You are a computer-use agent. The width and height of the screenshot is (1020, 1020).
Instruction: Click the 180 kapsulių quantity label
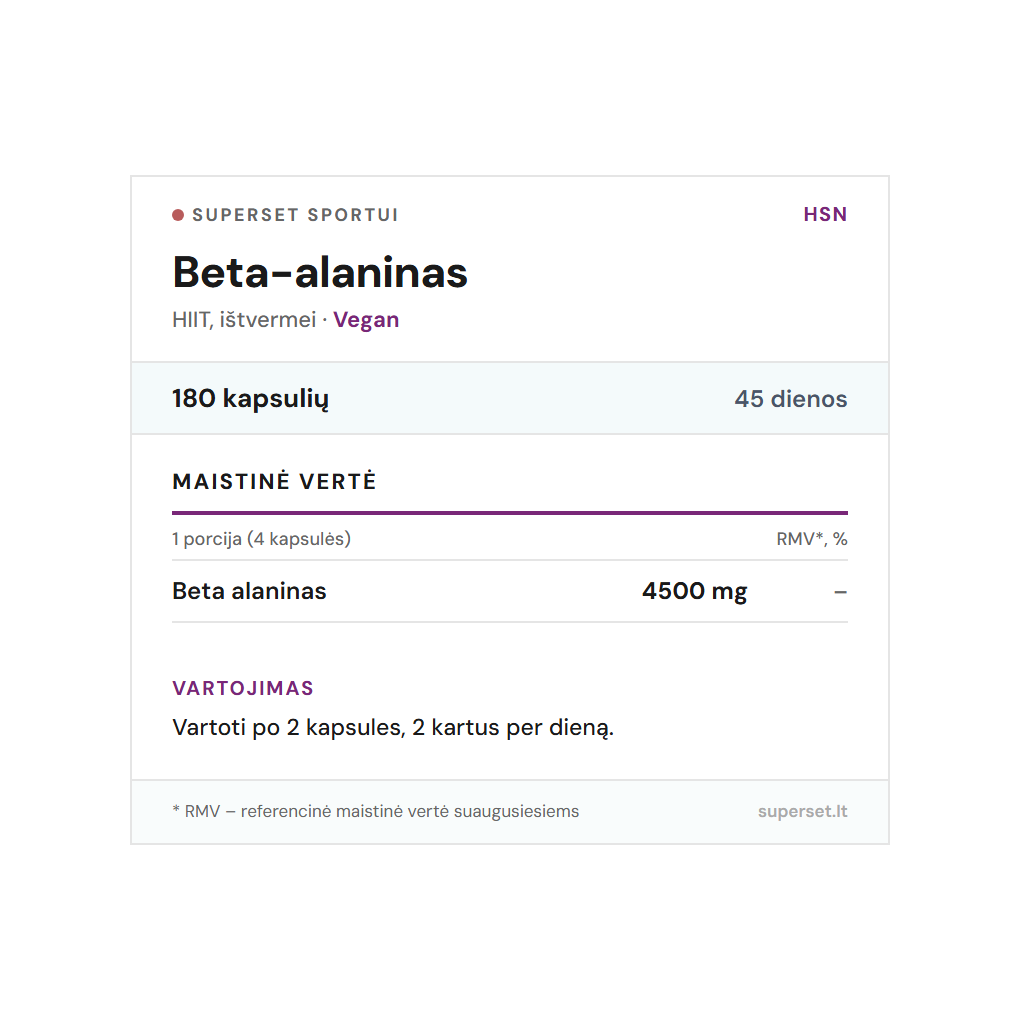tap(250, 398)
